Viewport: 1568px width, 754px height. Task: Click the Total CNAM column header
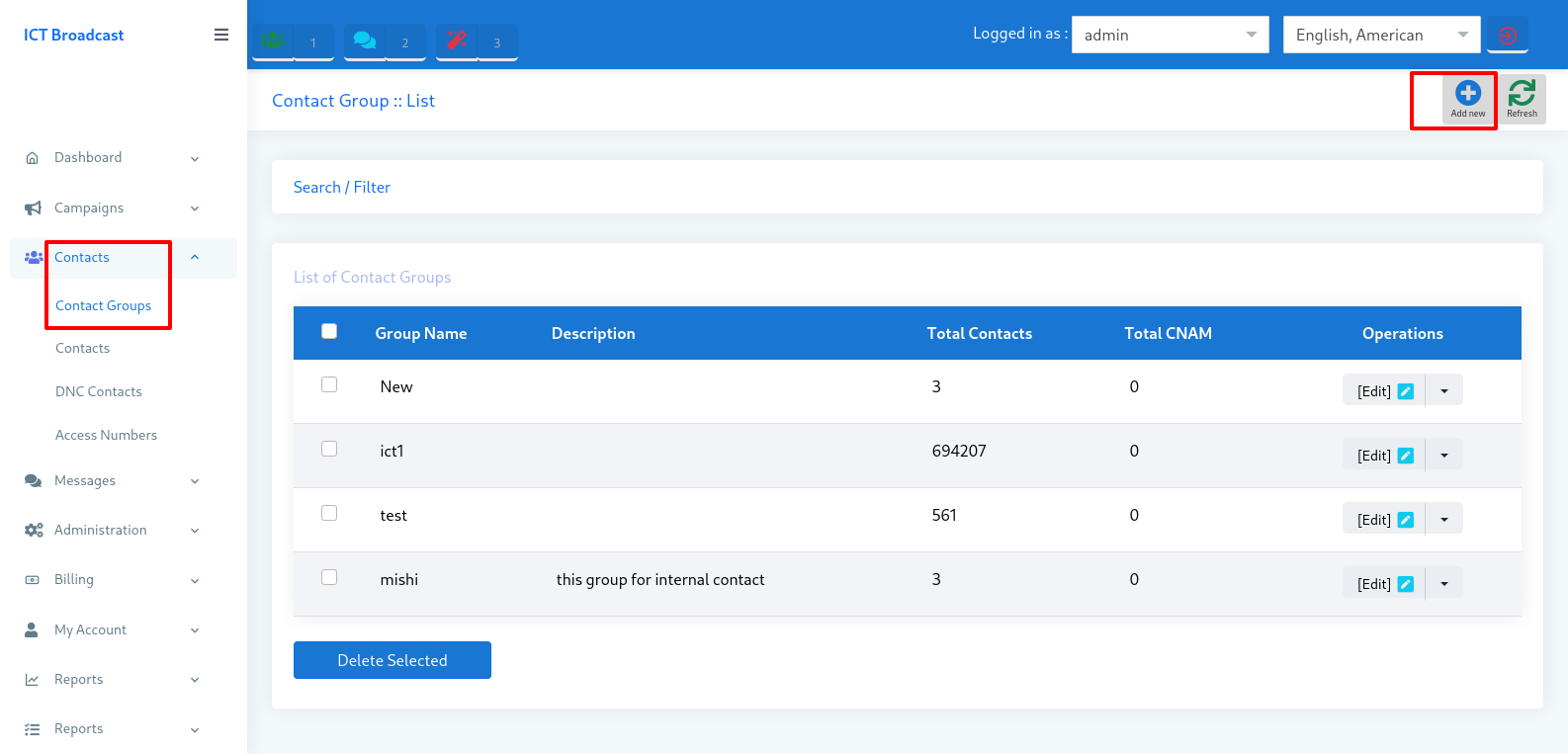pyautogui.click(x=1168, y=333)
